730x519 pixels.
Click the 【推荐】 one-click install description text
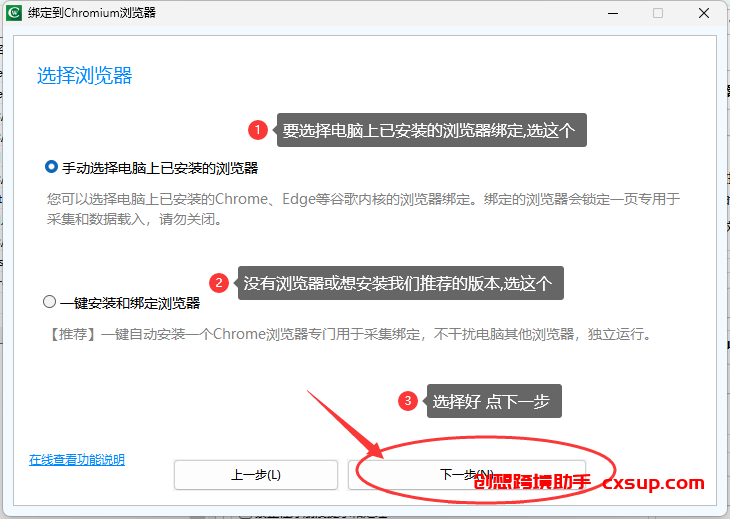click(x=350, y=334)
